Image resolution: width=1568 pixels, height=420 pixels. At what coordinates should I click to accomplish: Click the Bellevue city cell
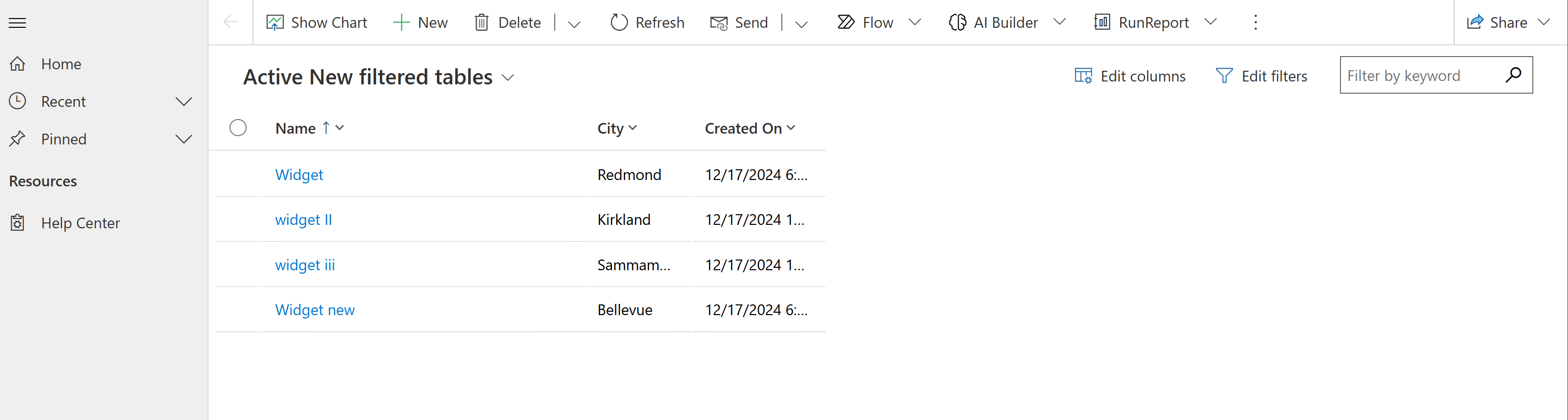(625, 310)
